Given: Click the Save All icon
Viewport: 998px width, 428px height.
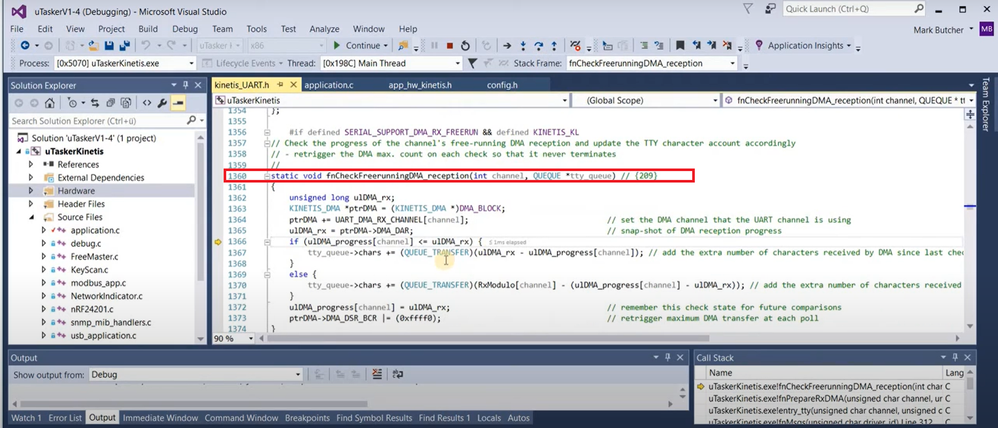Looking at the screenshot, I should coord(124,46).
